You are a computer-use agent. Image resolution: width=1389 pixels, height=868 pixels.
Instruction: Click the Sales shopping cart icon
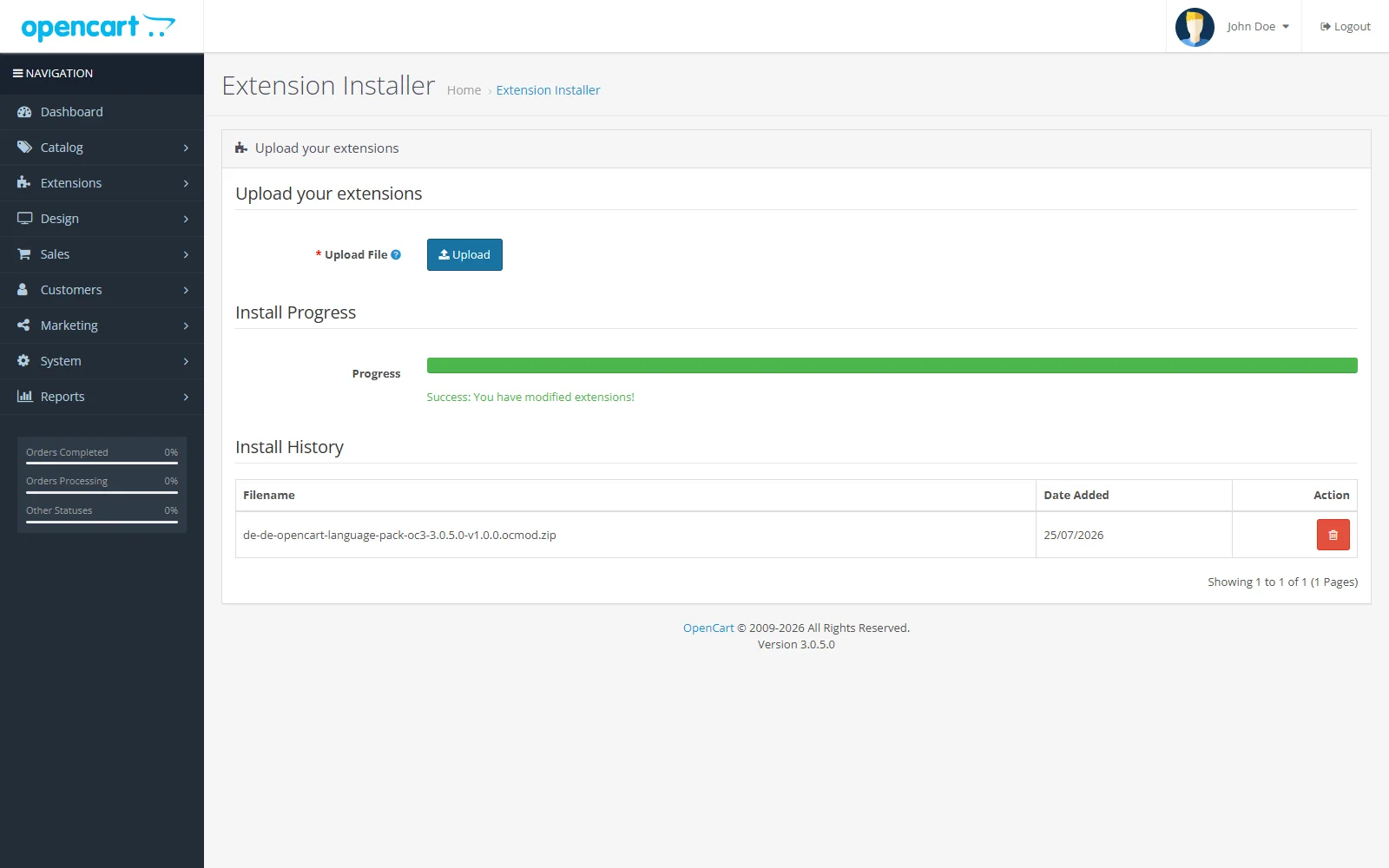(24, 254)
